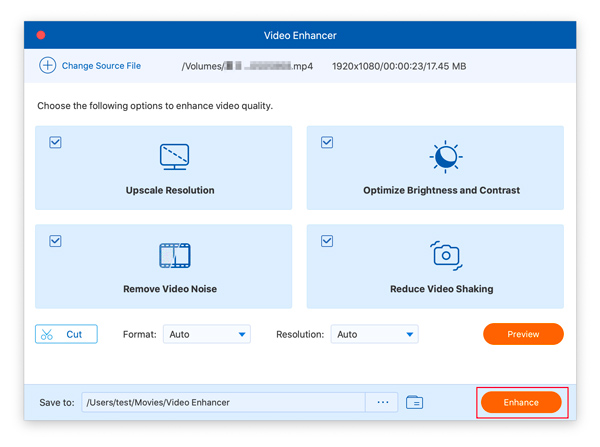Click the Reduce Video Shaking camera icon
This screenshot has height=447, width=600.
point(445,255)
